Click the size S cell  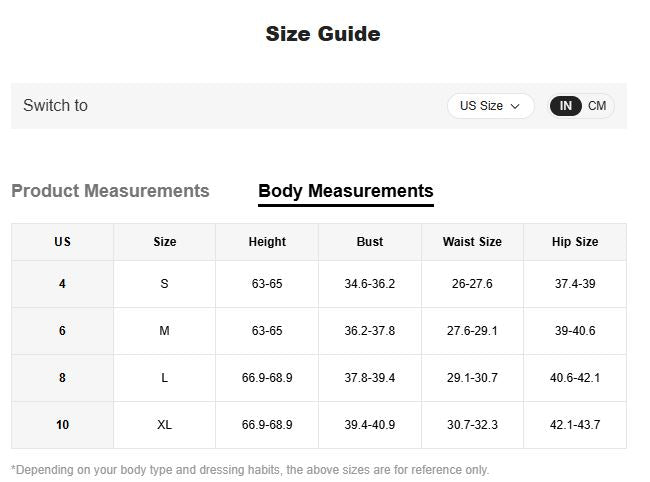click(x=165, y=284)
